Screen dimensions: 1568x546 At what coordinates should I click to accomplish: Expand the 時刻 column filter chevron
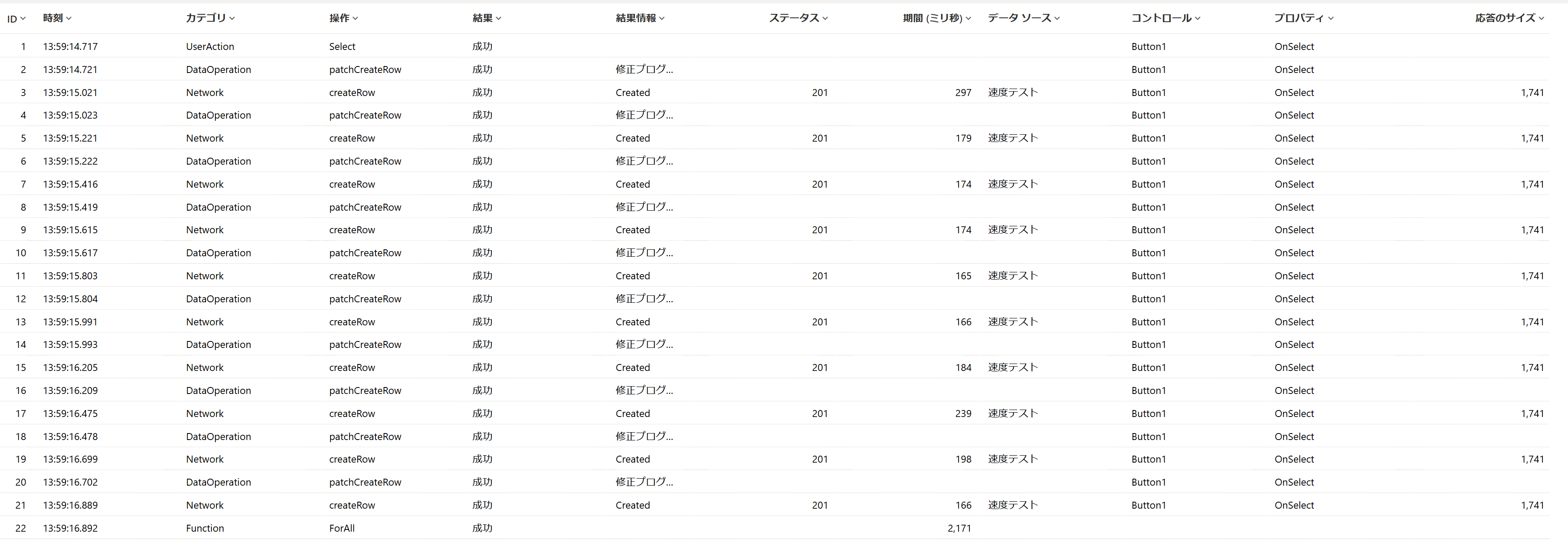tap(69, 18)
